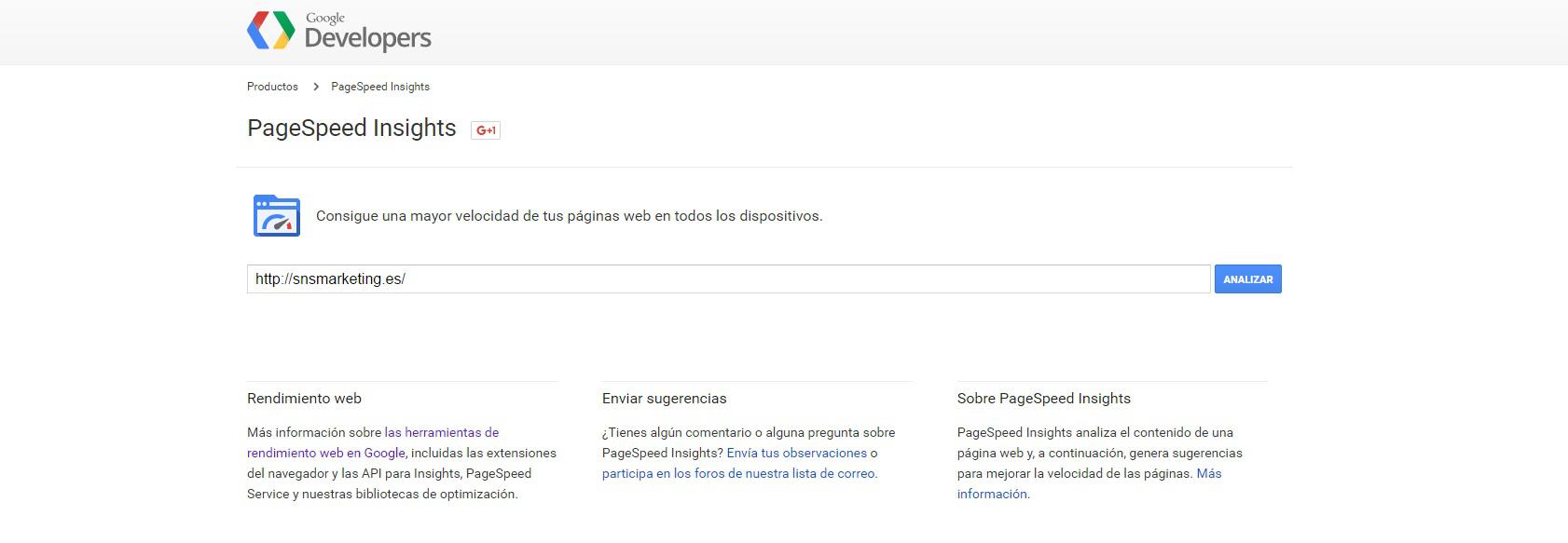The image size is (1568, 543).
Task: Click the 'Consigue una mayor velocidad' tagline
Action: coord(569,216)
